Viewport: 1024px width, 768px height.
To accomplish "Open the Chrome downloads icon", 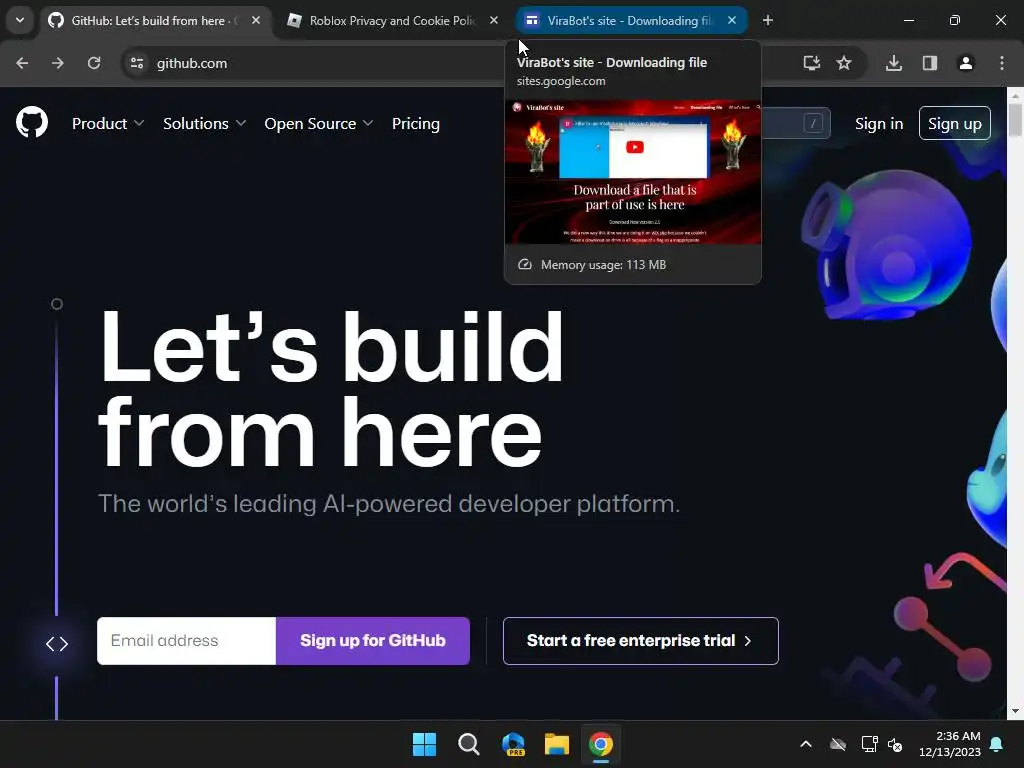I will [x=894, y=63].
